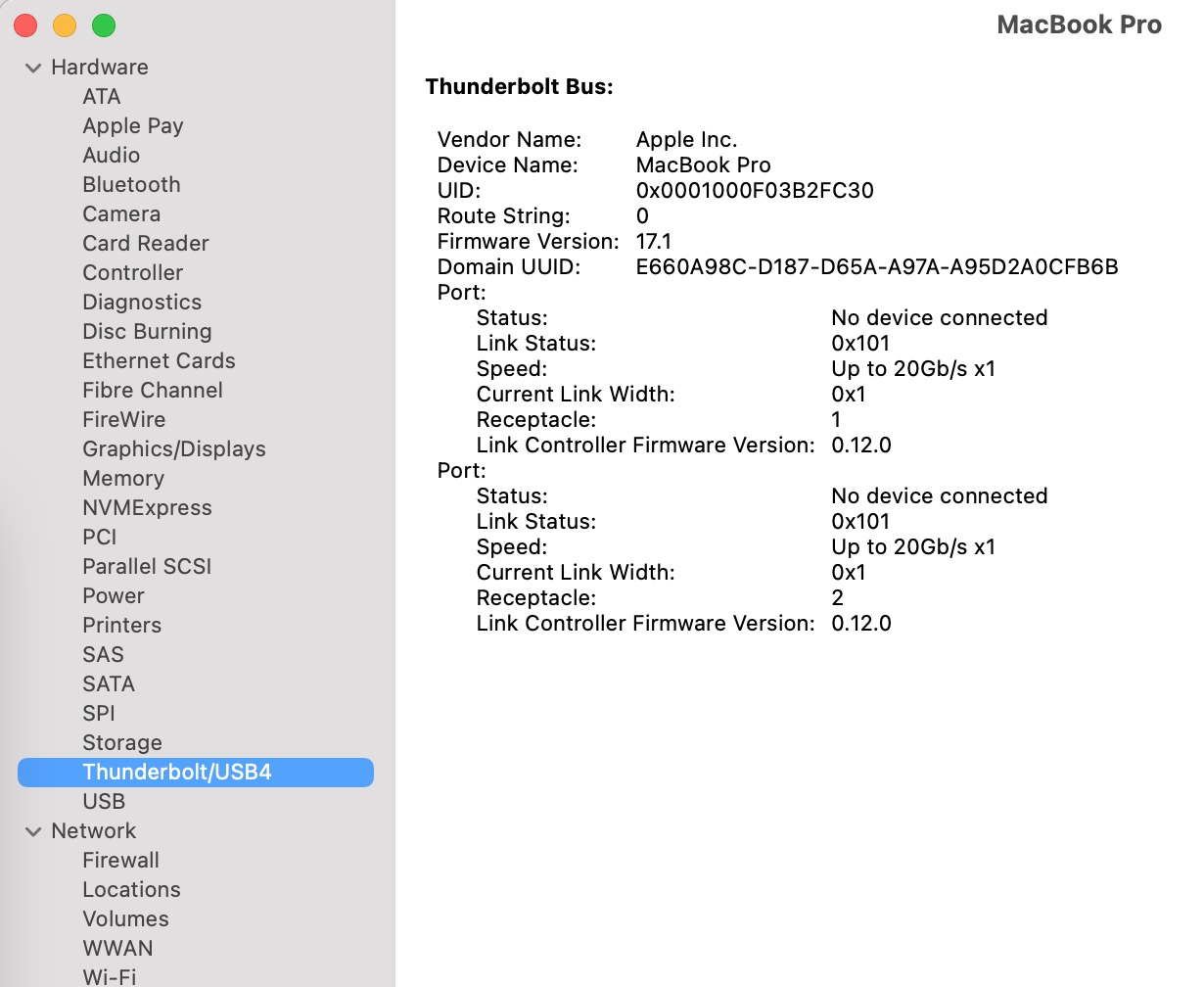
Task: Click the Vendor Name value Apple Inc.
Action: pos(687,140)
